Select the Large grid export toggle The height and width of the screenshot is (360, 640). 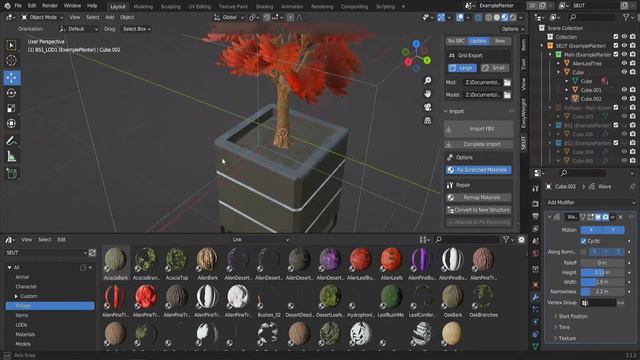[x=462, y=68]
